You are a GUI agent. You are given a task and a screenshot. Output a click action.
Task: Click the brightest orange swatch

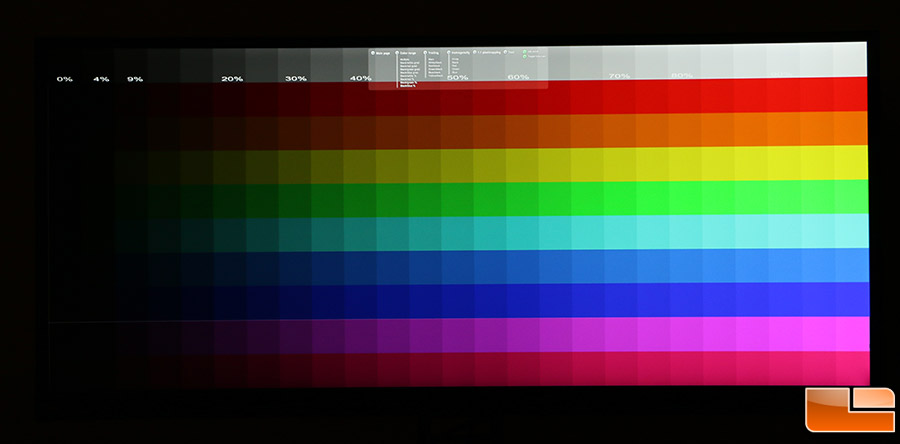pyautogui.click(x=851, y=128)
